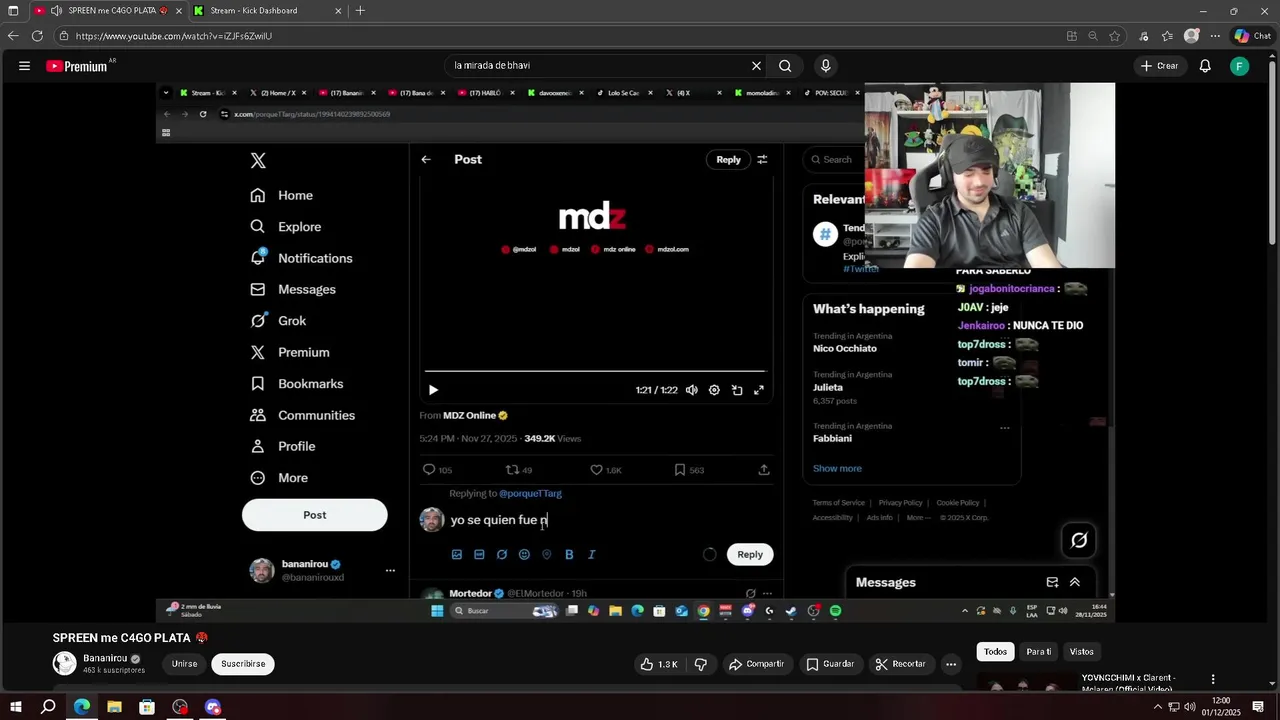This screenshot has width=1280, height=720.
Task: Open the Edge favorites list
Action: (1167, 36)
